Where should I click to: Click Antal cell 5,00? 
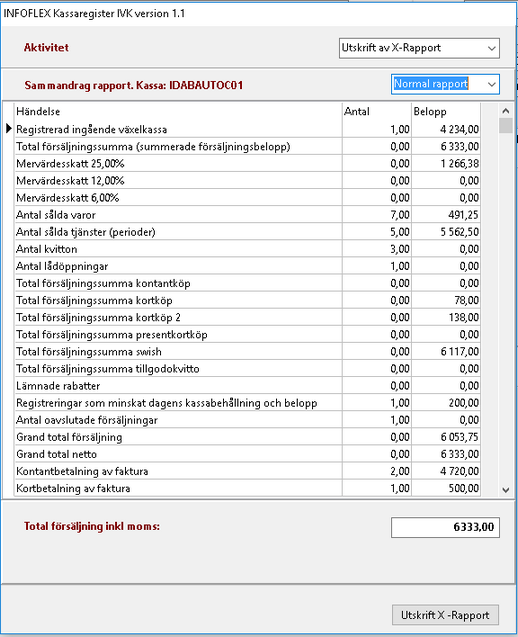tap(377, 232)
